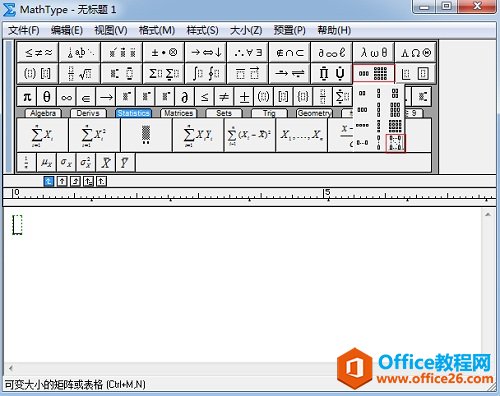500x396 pixels.
Task: Insert not-equal symbol from small bar
Action: click(x=224, y=97)
